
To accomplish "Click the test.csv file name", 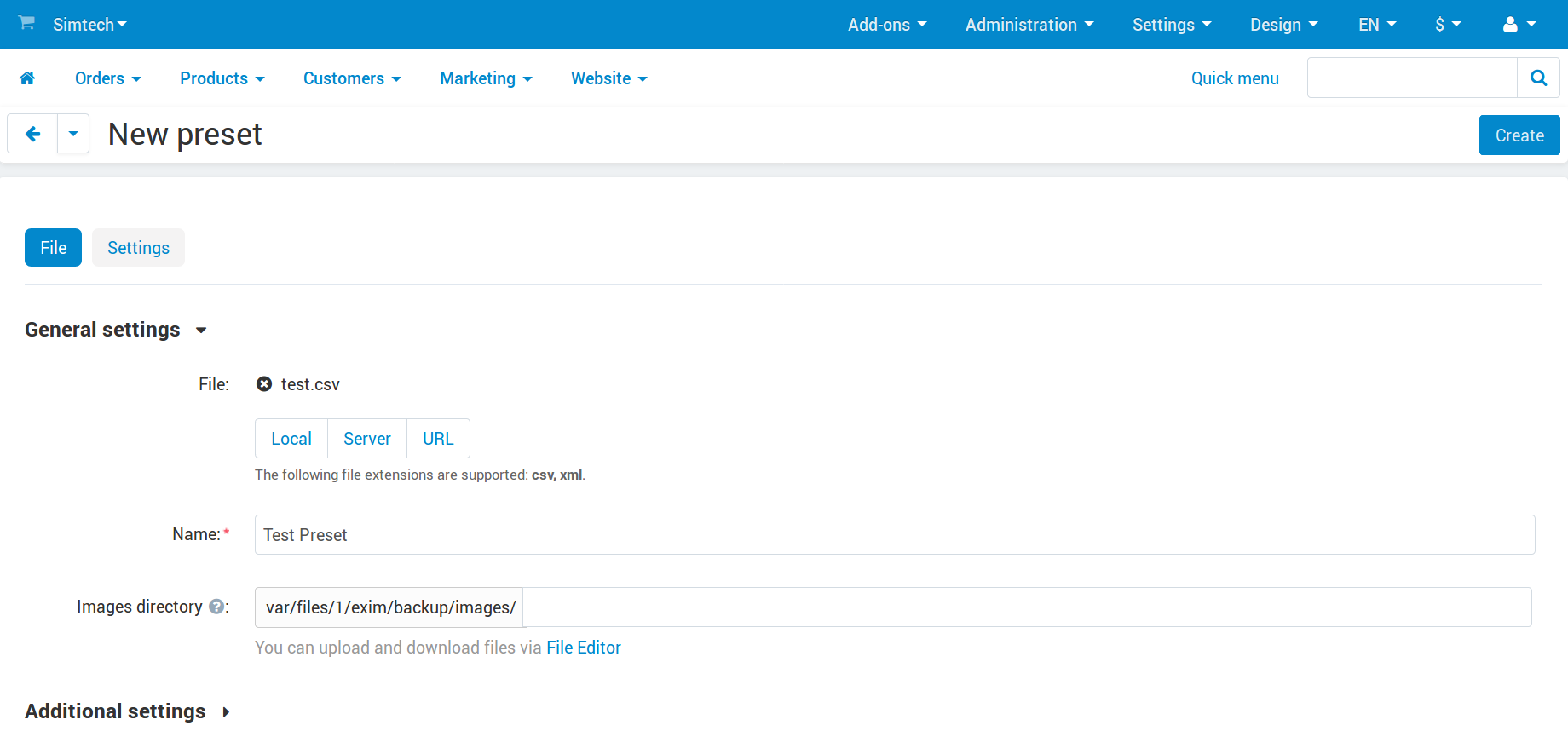I will (310, 384).
